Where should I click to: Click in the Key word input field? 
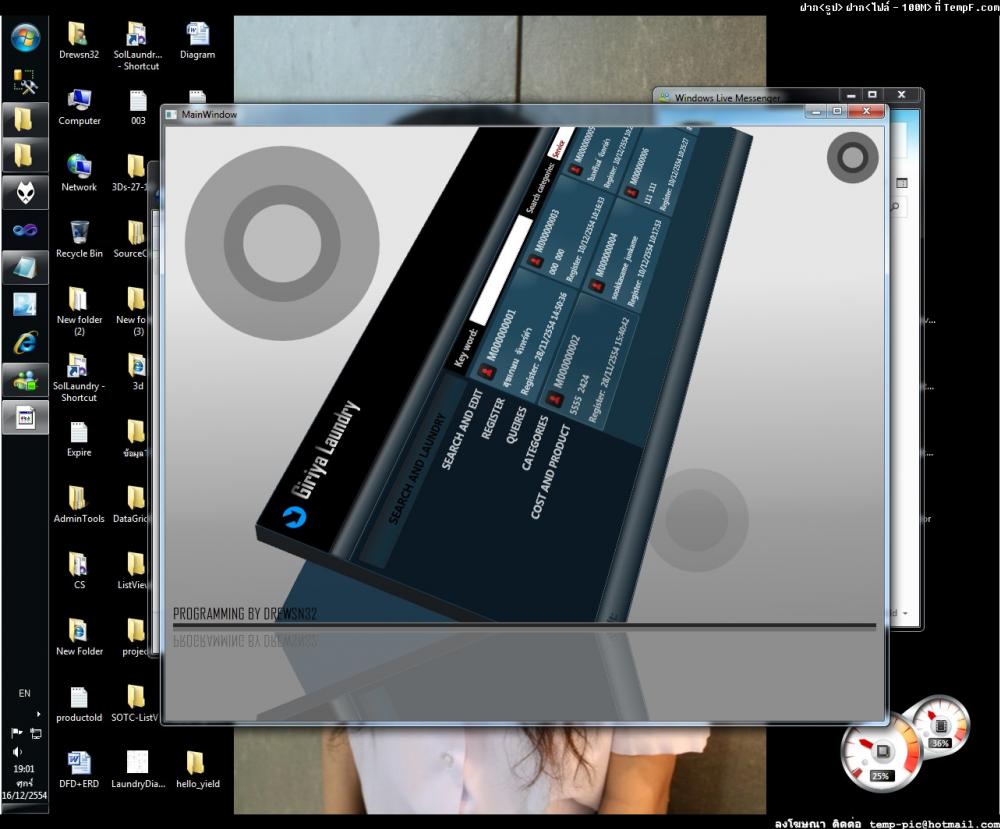(x=501, y=271)
